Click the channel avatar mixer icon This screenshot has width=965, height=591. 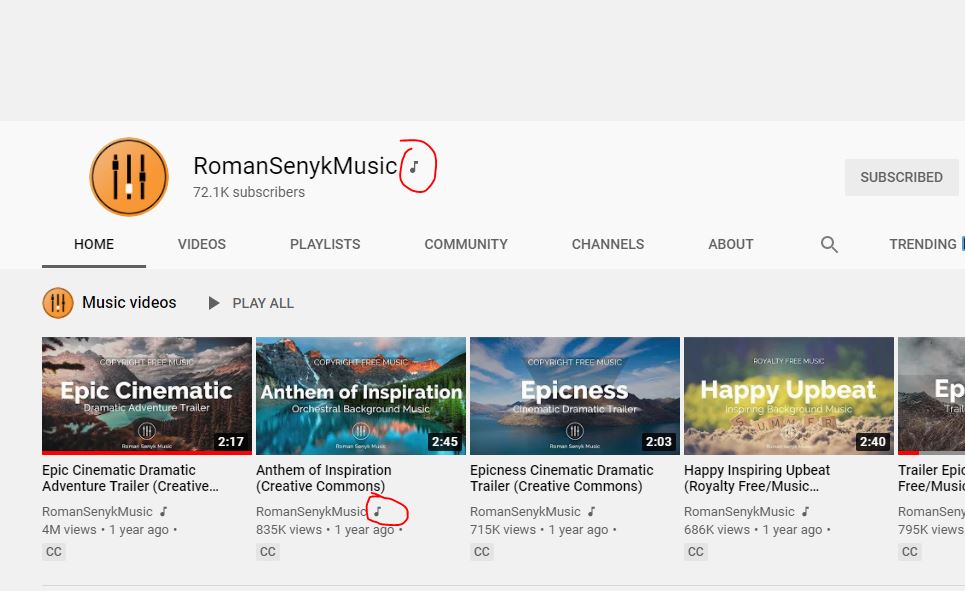129,176
